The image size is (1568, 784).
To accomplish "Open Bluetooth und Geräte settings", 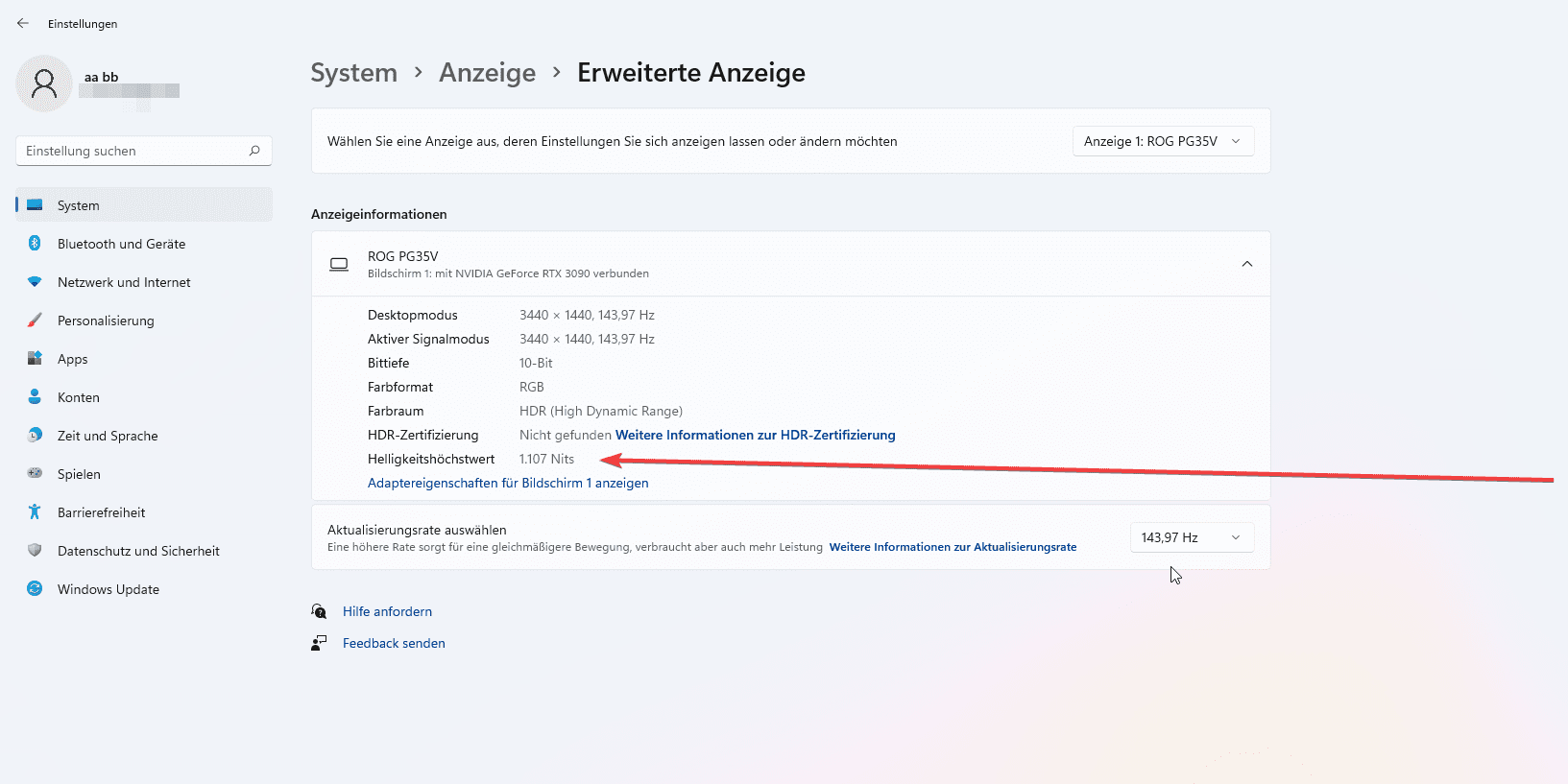I will pyautogui.click(x=121, y=244).
